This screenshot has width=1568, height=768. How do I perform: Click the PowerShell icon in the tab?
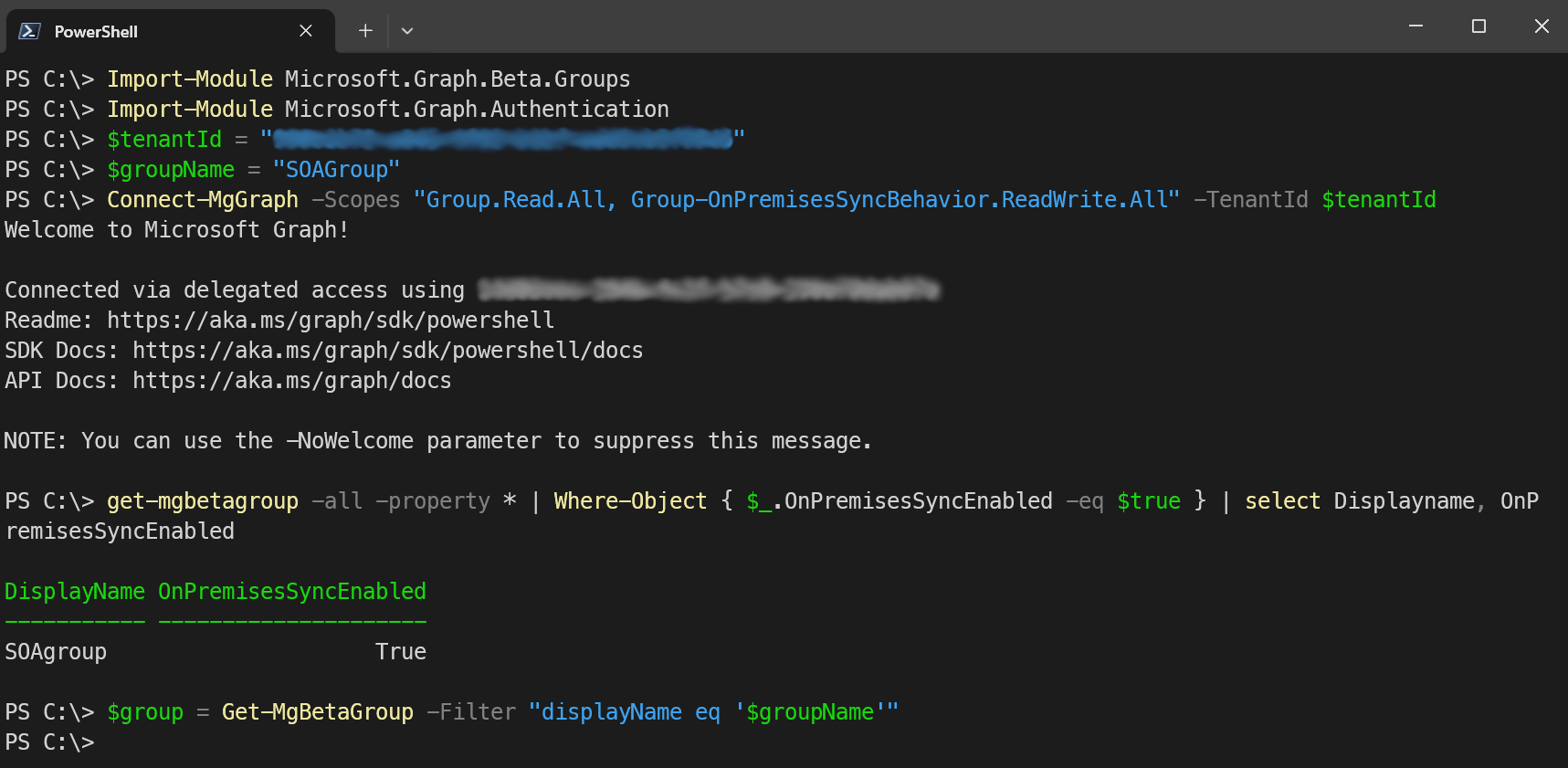click(x=29, y=31)
